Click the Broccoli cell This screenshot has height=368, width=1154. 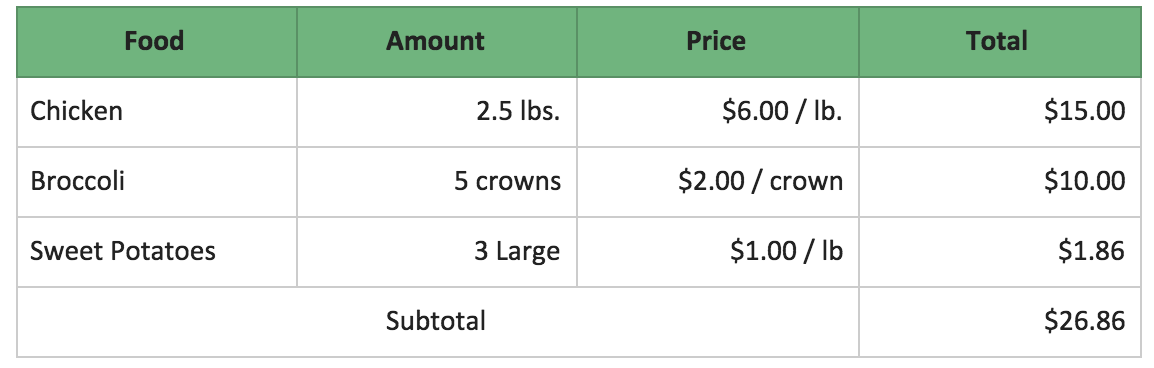point(157,182)
